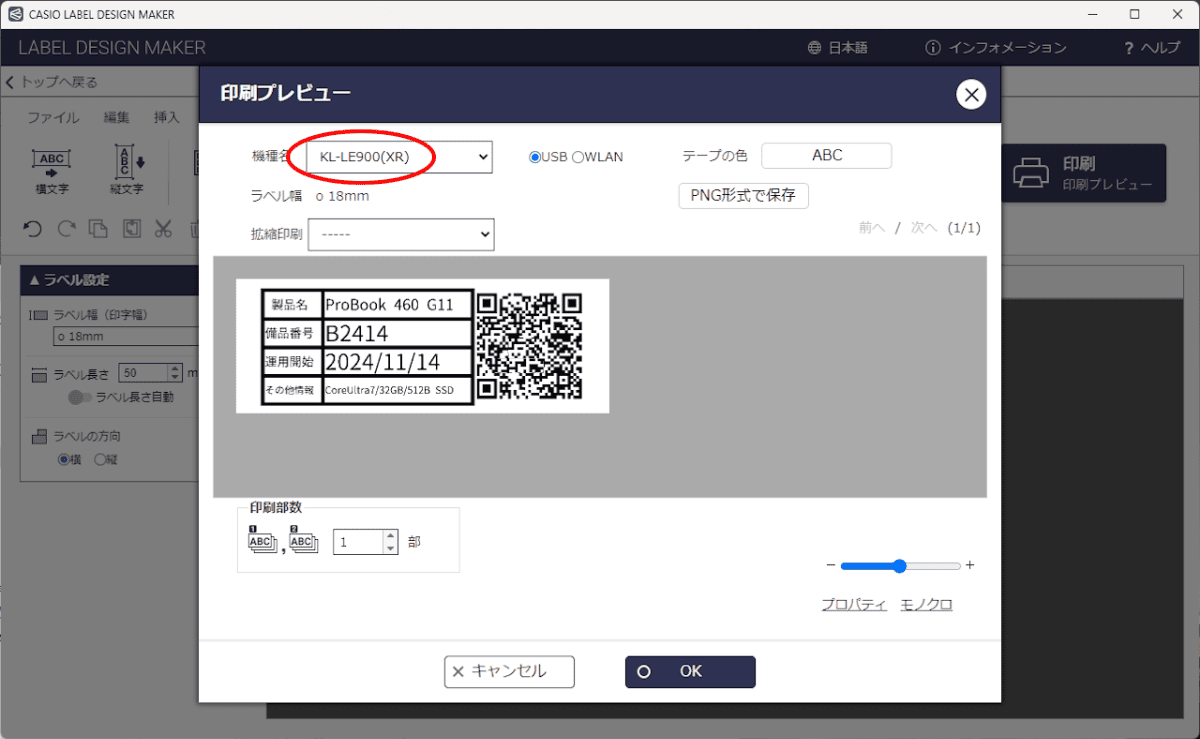This screenshot has height=739, width=1200.
Task: Open the ラベル幅 (印字幅) dropdown showing 18mm
Action: pos(126,337)
